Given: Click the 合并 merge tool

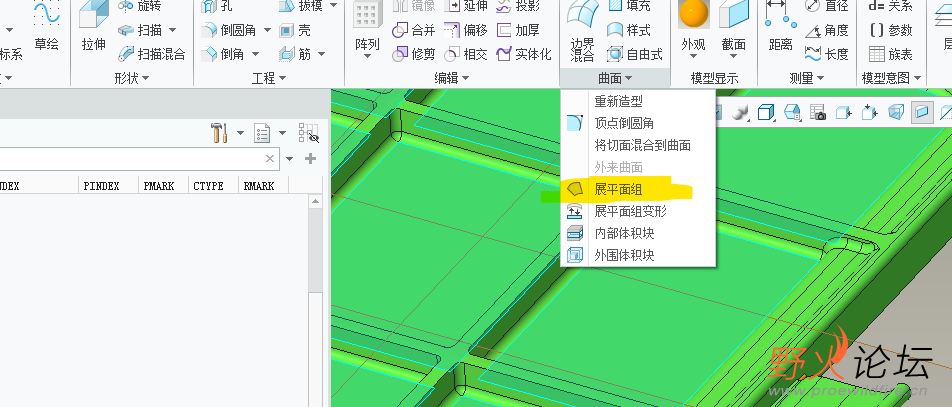Looking at the screenshot, I should (414, 30).
